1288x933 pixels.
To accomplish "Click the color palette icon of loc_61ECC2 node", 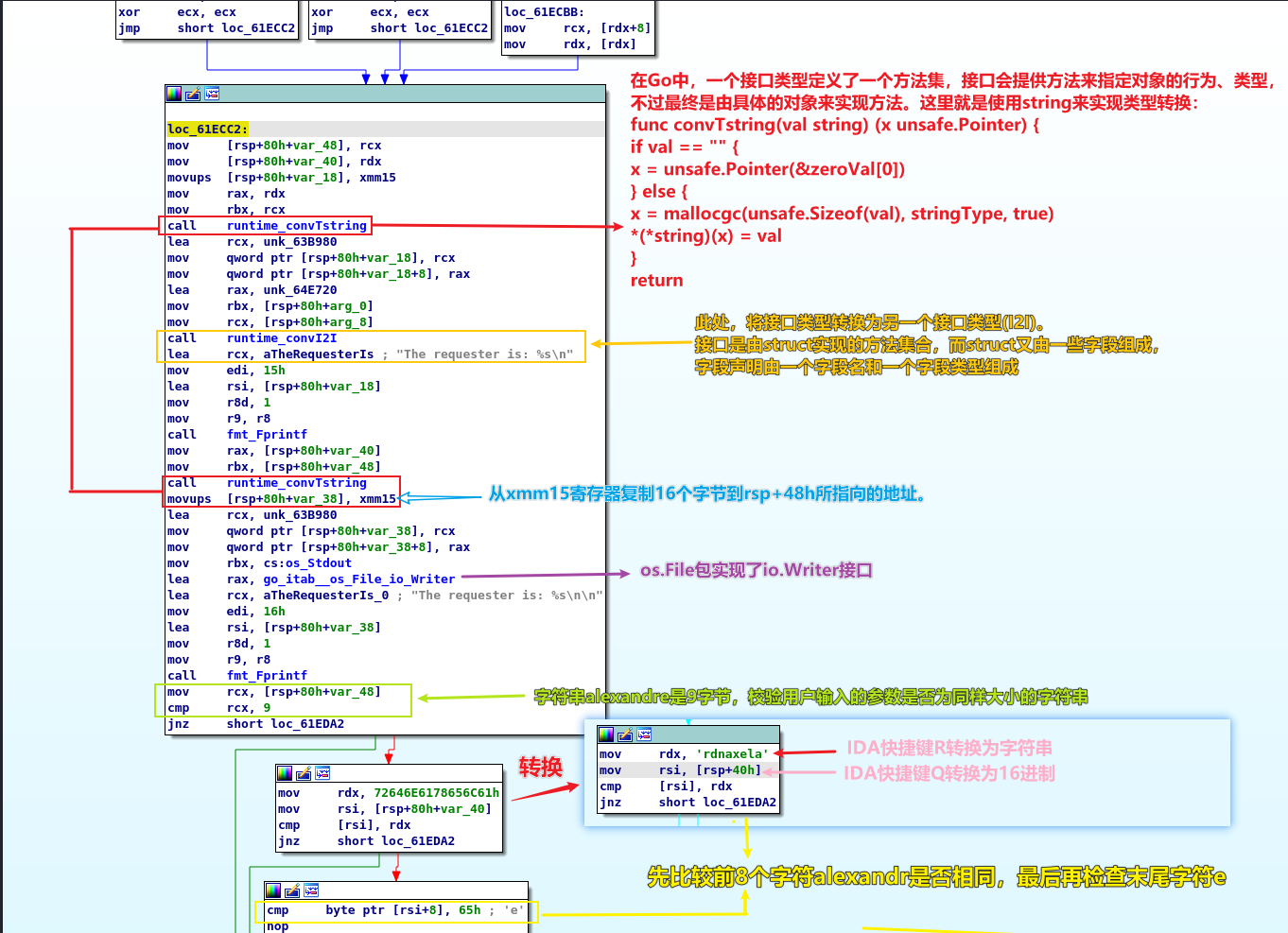I will [x=174, y=94].
